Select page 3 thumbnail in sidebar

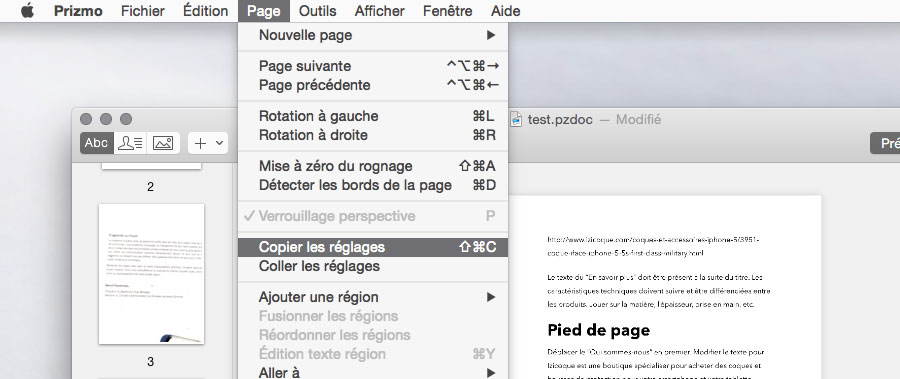pos(152,274)
